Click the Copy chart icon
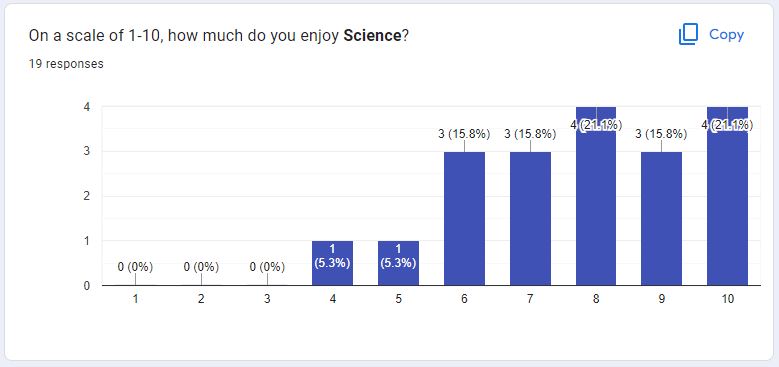 [688, 34]
